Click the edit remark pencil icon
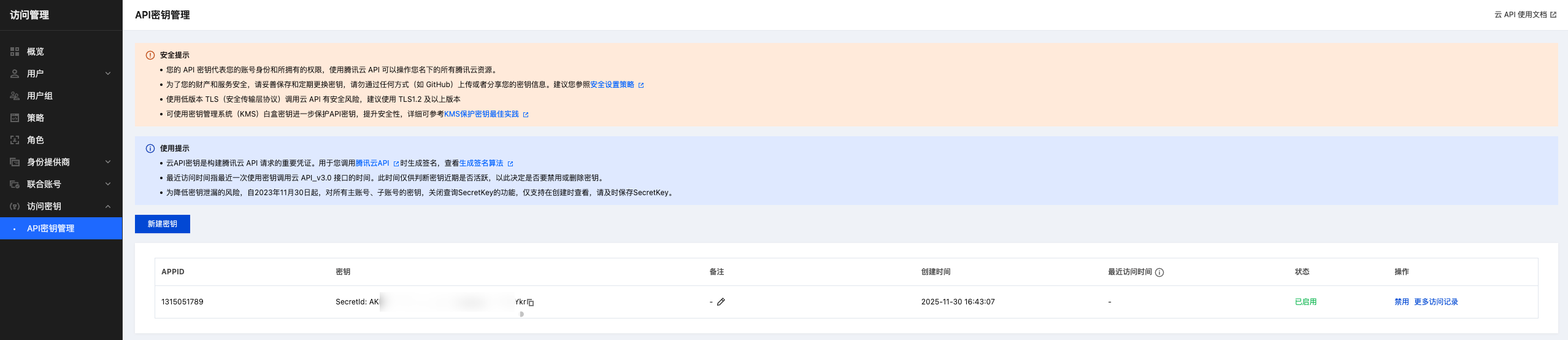The width and height of the screenshot is (1568, 340). pos(721,302)
